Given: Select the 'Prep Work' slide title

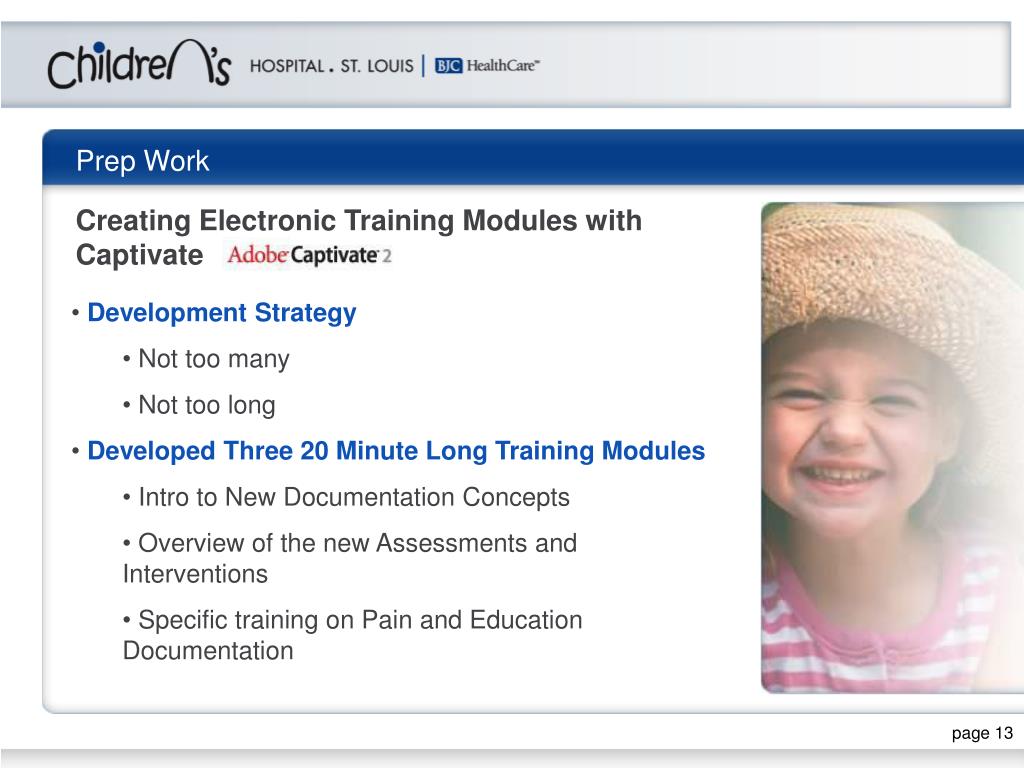Looking at the screenshot, I should click(x=142, y=161).
